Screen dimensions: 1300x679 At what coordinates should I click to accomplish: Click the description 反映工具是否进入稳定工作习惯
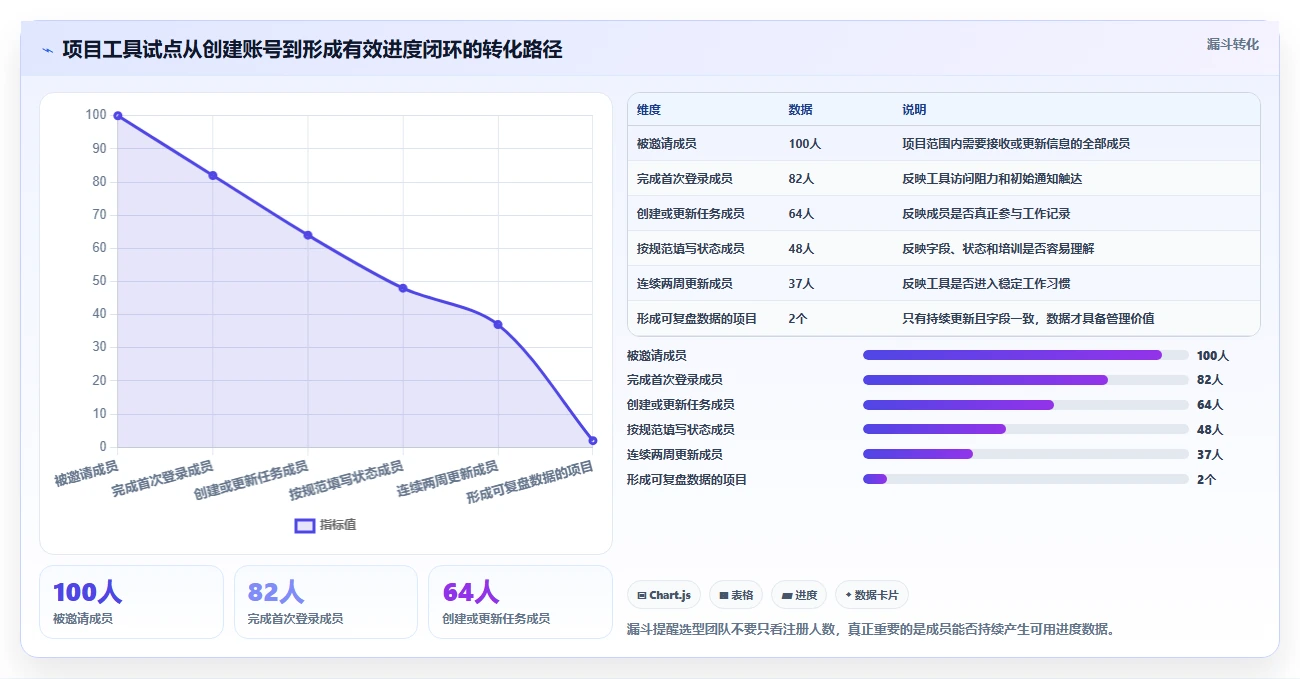986,284
